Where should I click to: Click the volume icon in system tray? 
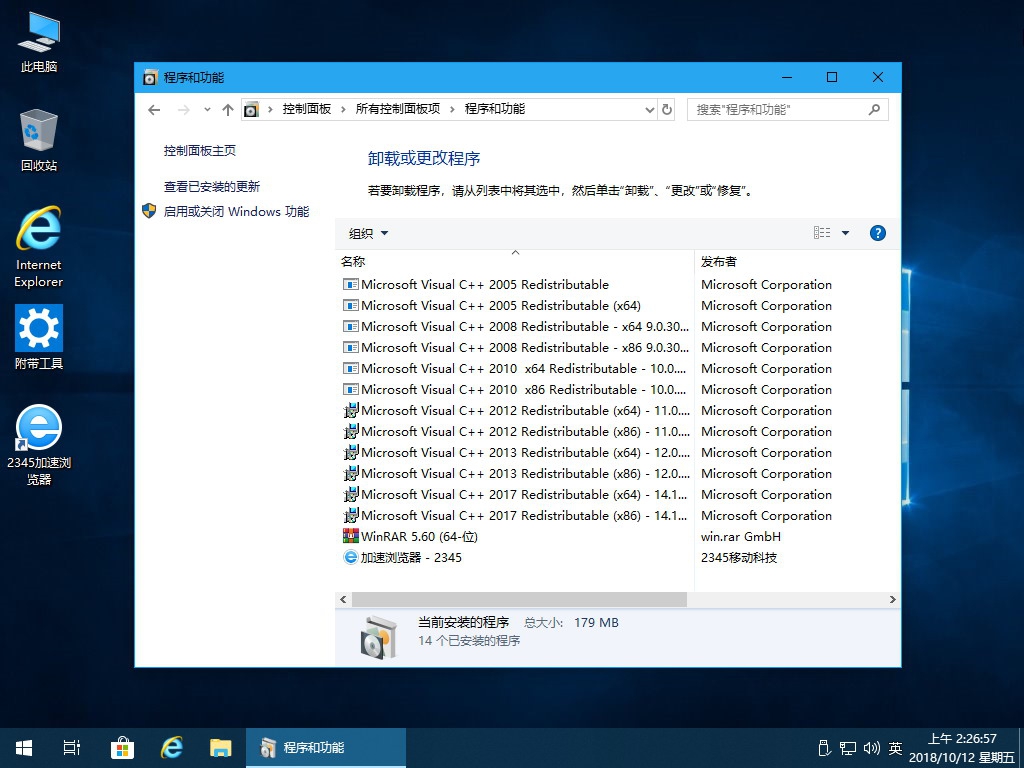point(871,748)
